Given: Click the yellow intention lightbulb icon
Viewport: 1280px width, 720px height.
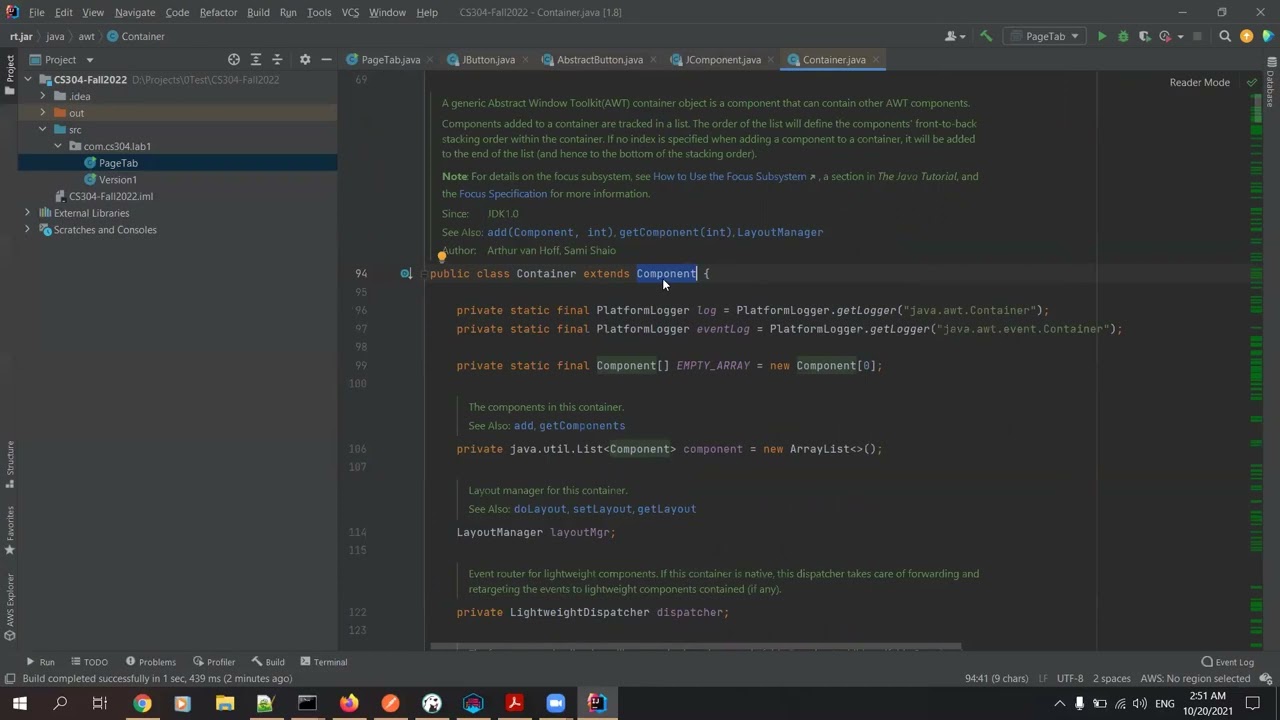Looking at the screenshot, I should (x=441, y=256).
